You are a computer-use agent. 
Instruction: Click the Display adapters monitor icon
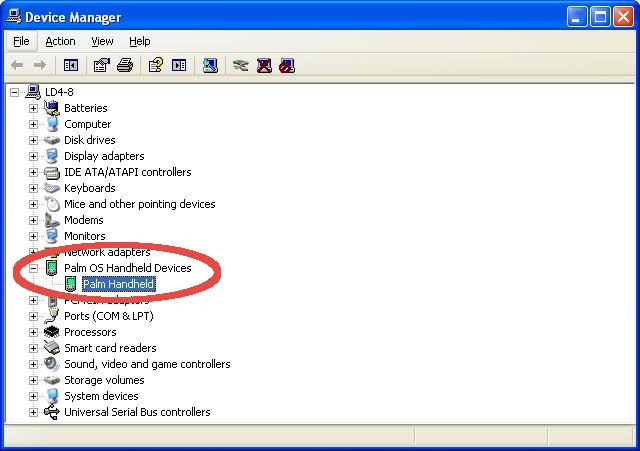[x=52, y=156]
